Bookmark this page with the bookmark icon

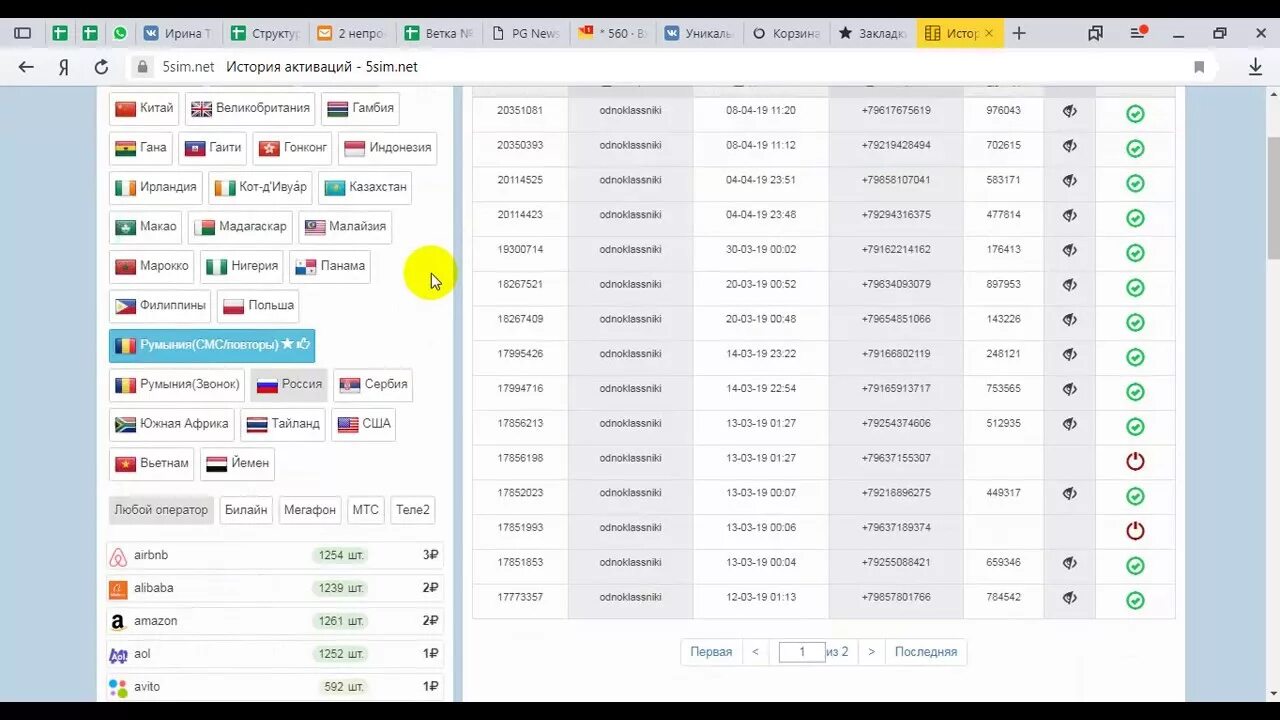[x=1199, y=67]
